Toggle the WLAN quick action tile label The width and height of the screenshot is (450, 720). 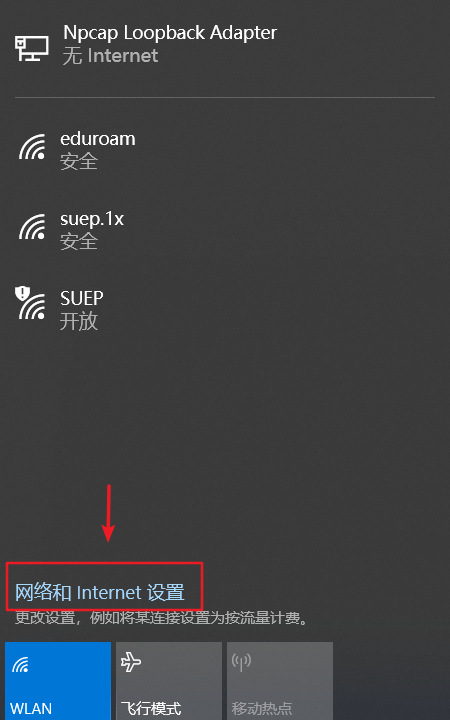[x=31, y=708]
